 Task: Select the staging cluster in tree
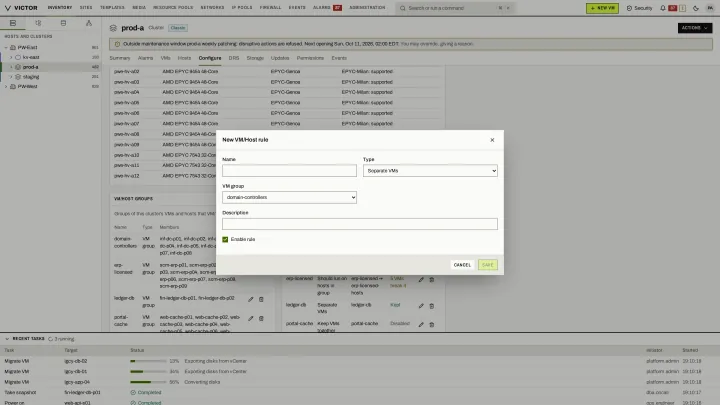tap(31, 77)
